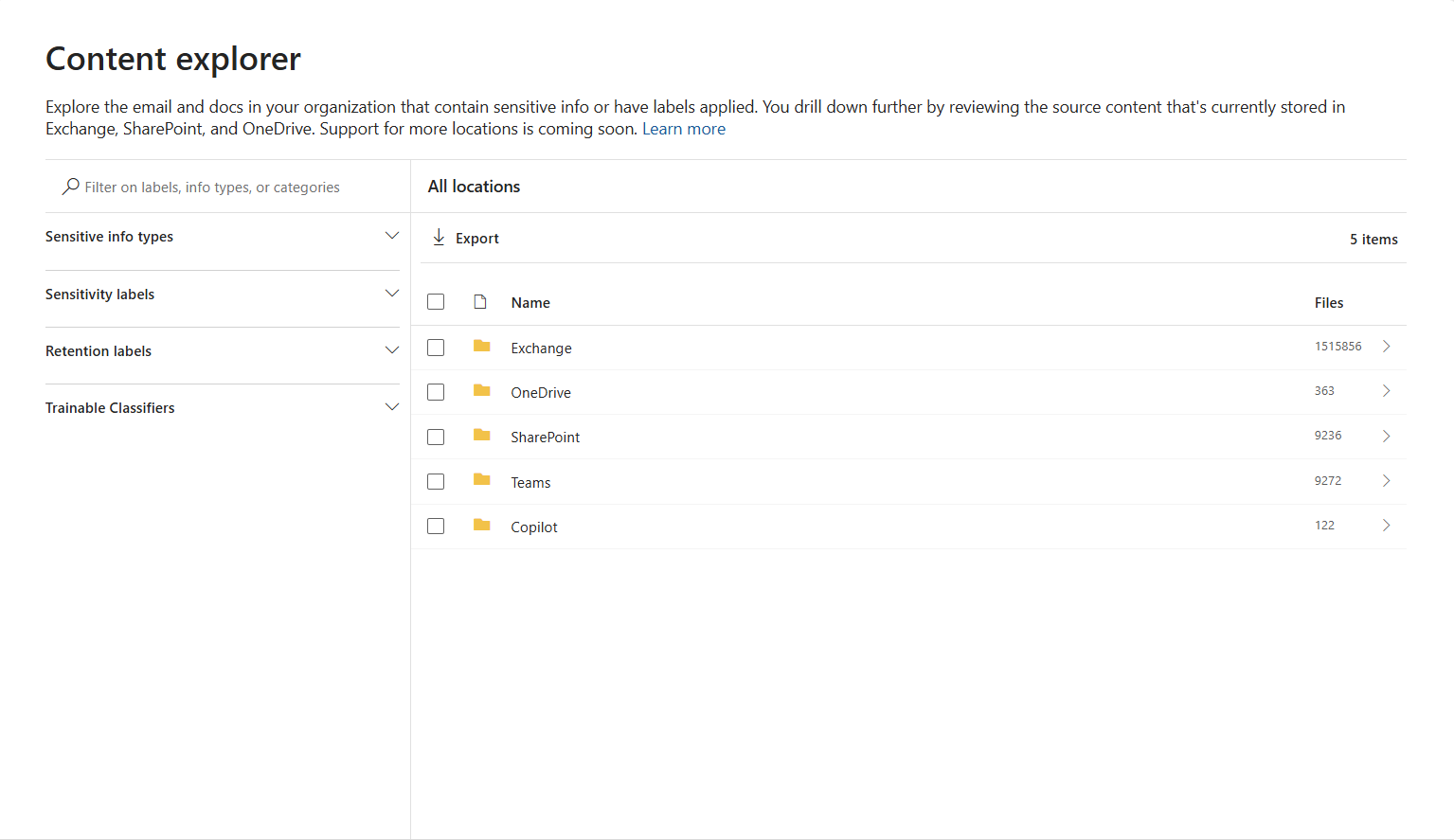Click the Teams folder icon
Image resolution: width=1454 pixels, height=840 pixels.
point(481,480)
